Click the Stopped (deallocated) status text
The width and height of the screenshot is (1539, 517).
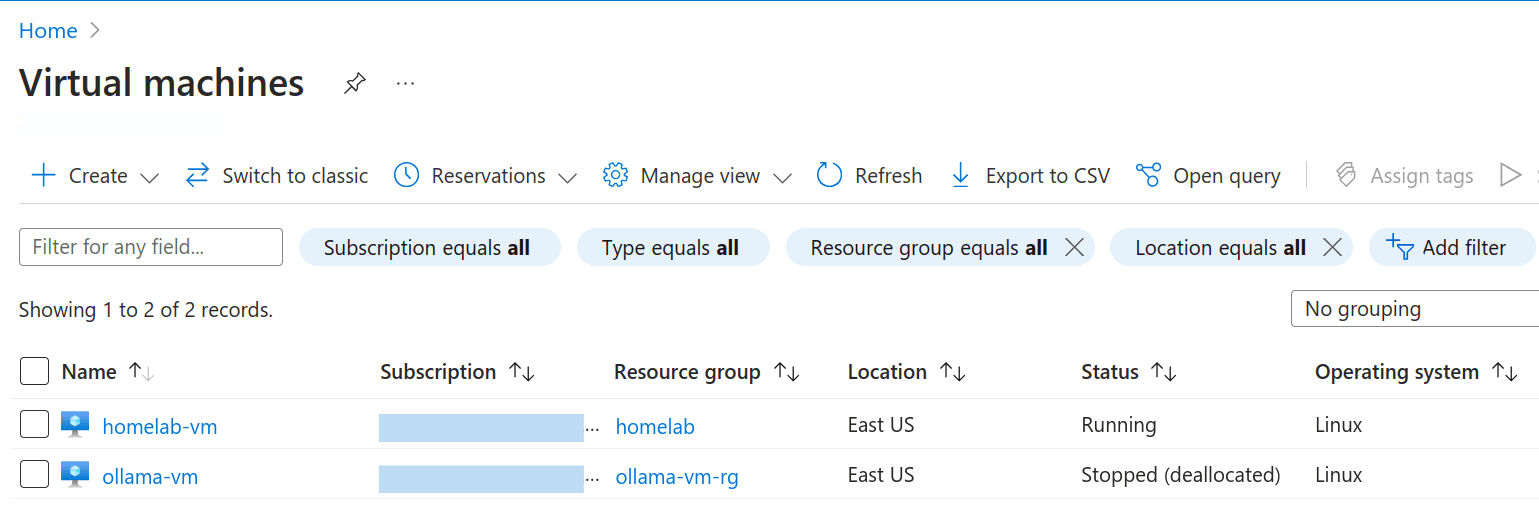1181,475
